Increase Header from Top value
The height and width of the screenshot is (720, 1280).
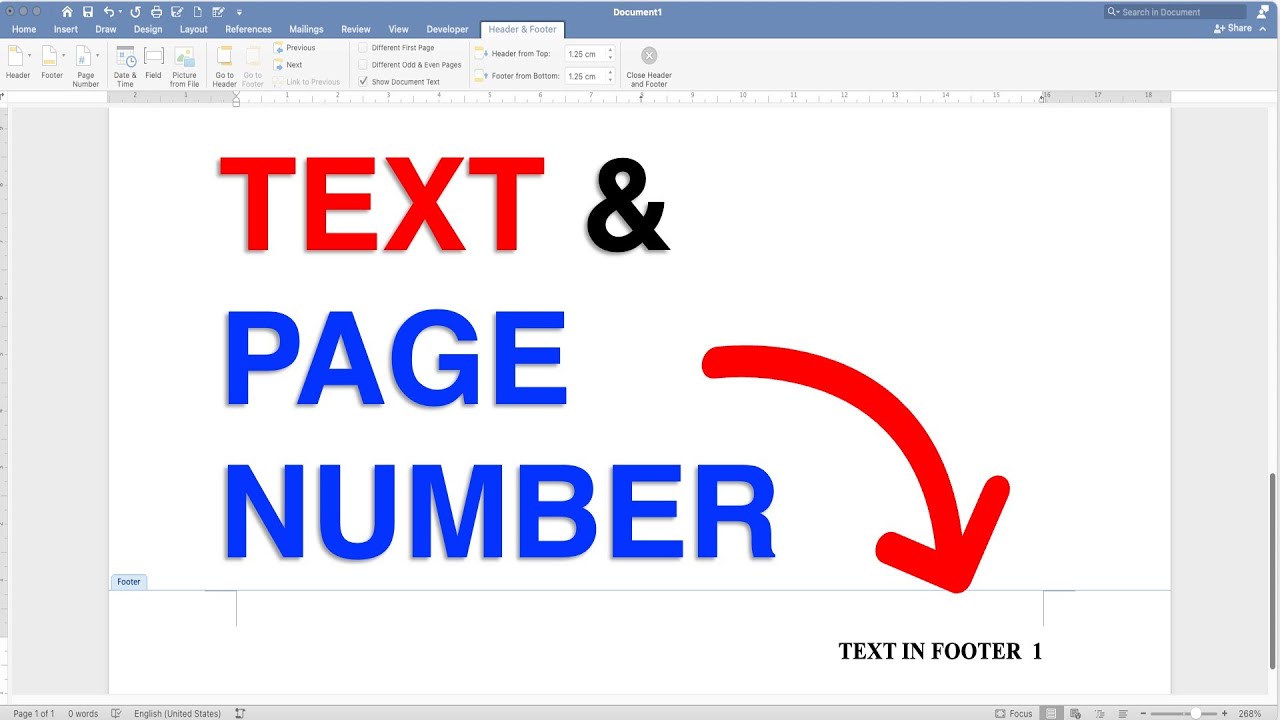click(x=610, y=50)
